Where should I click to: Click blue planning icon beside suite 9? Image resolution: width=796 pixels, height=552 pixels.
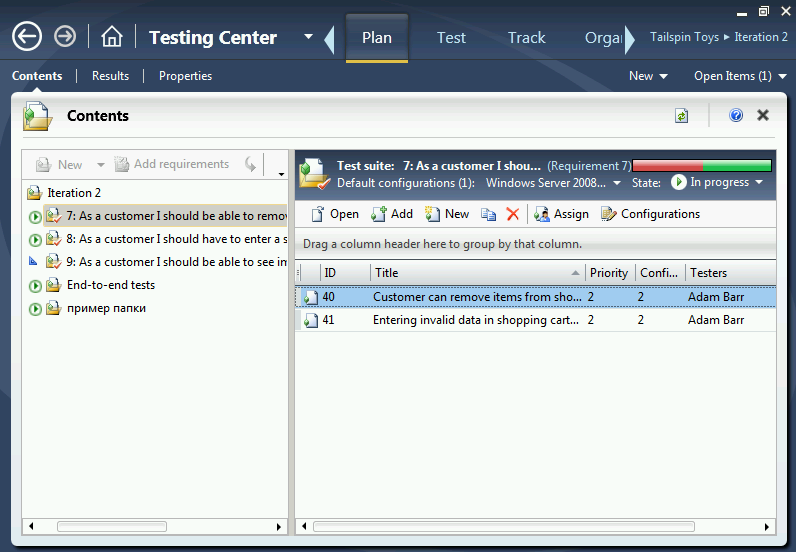33,261
